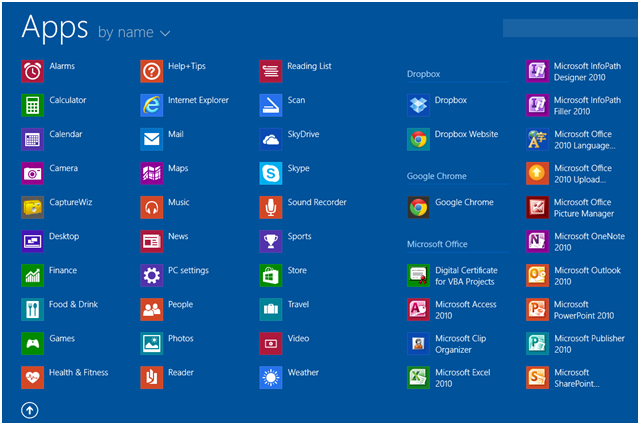Open the Mail app icon
This screenshot has width=639, height=424.
click(152, 139)
